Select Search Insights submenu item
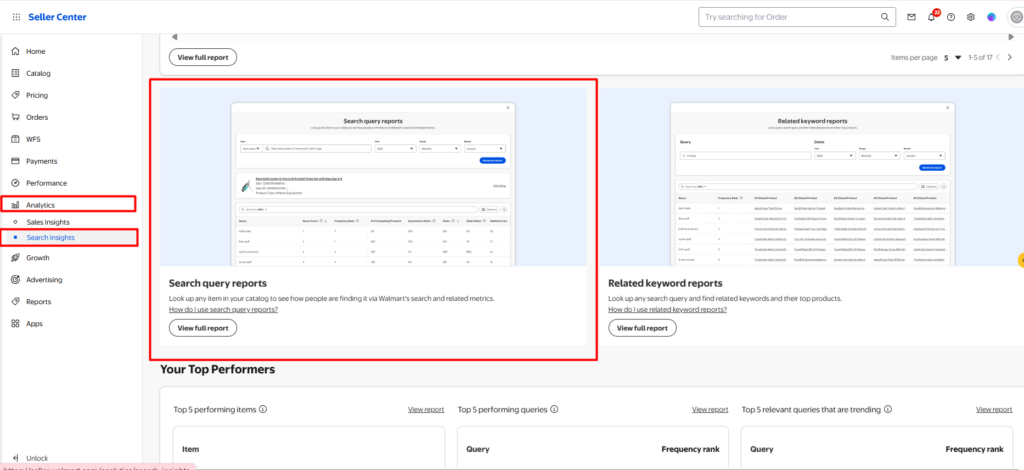 pyautogui.click(x=50, y=238)
